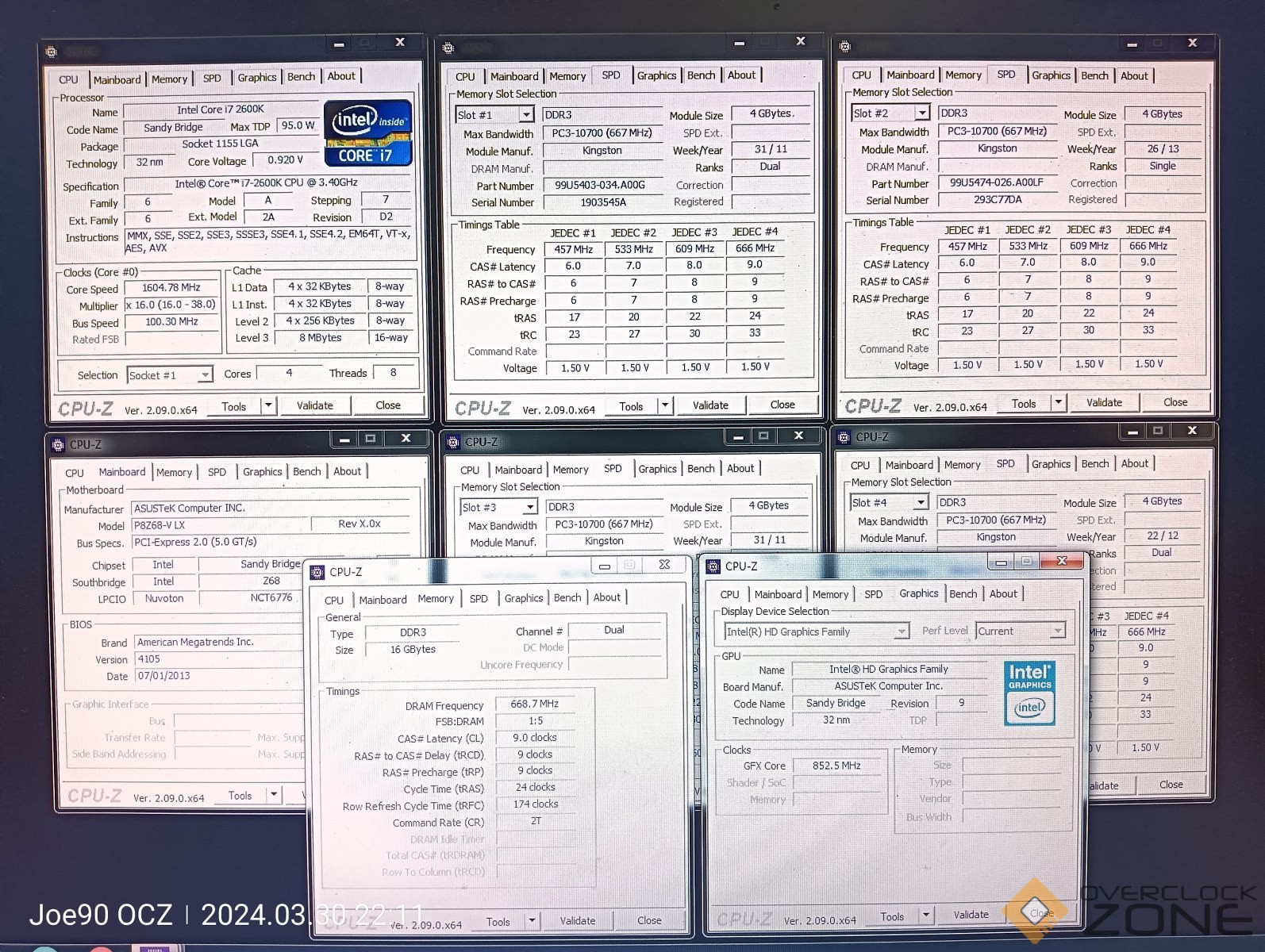This screenshot has width=1265, height=952.
Task: Click CPU-Z title icon of Memory window
Action: (317, 572)
